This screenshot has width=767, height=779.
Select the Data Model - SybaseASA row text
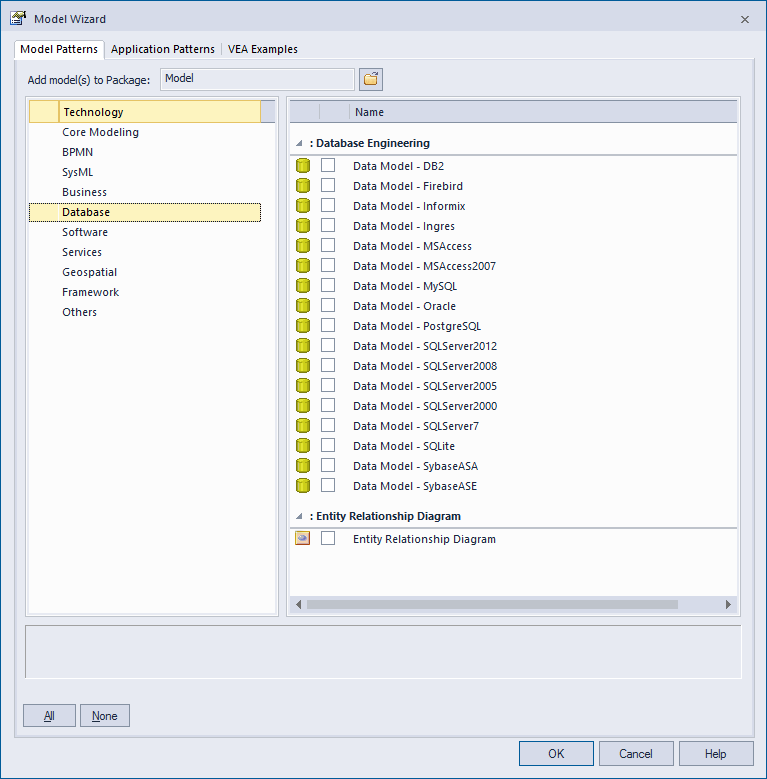(415, 466)
